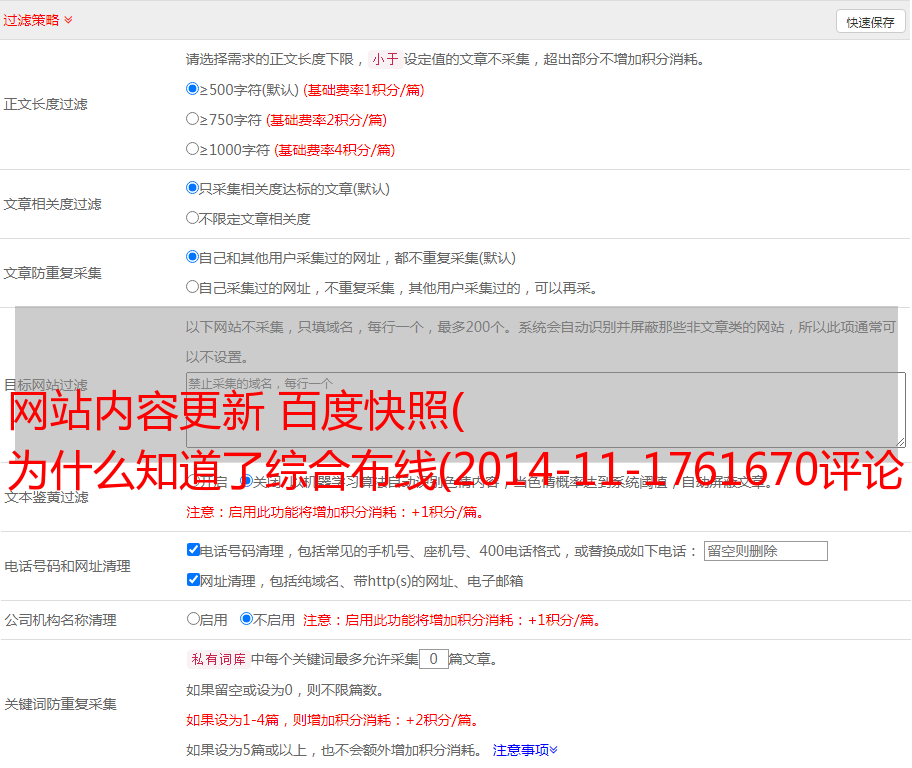The height and width of the screenshot is (768, 912).
Task: Select the ≥1000字符 length option
Action: [192, 149]
